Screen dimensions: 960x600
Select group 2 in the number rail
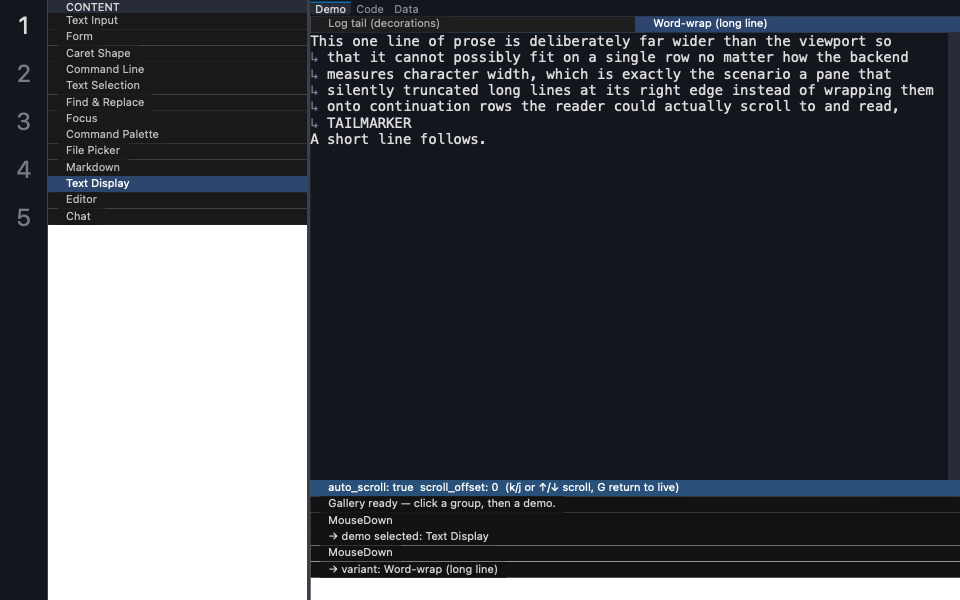tap(24, 74)
